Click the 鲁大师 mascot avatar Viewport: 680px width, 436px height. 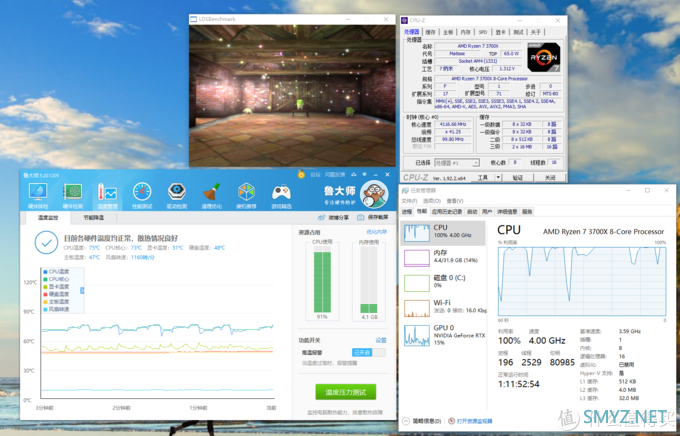coord(374,194)
